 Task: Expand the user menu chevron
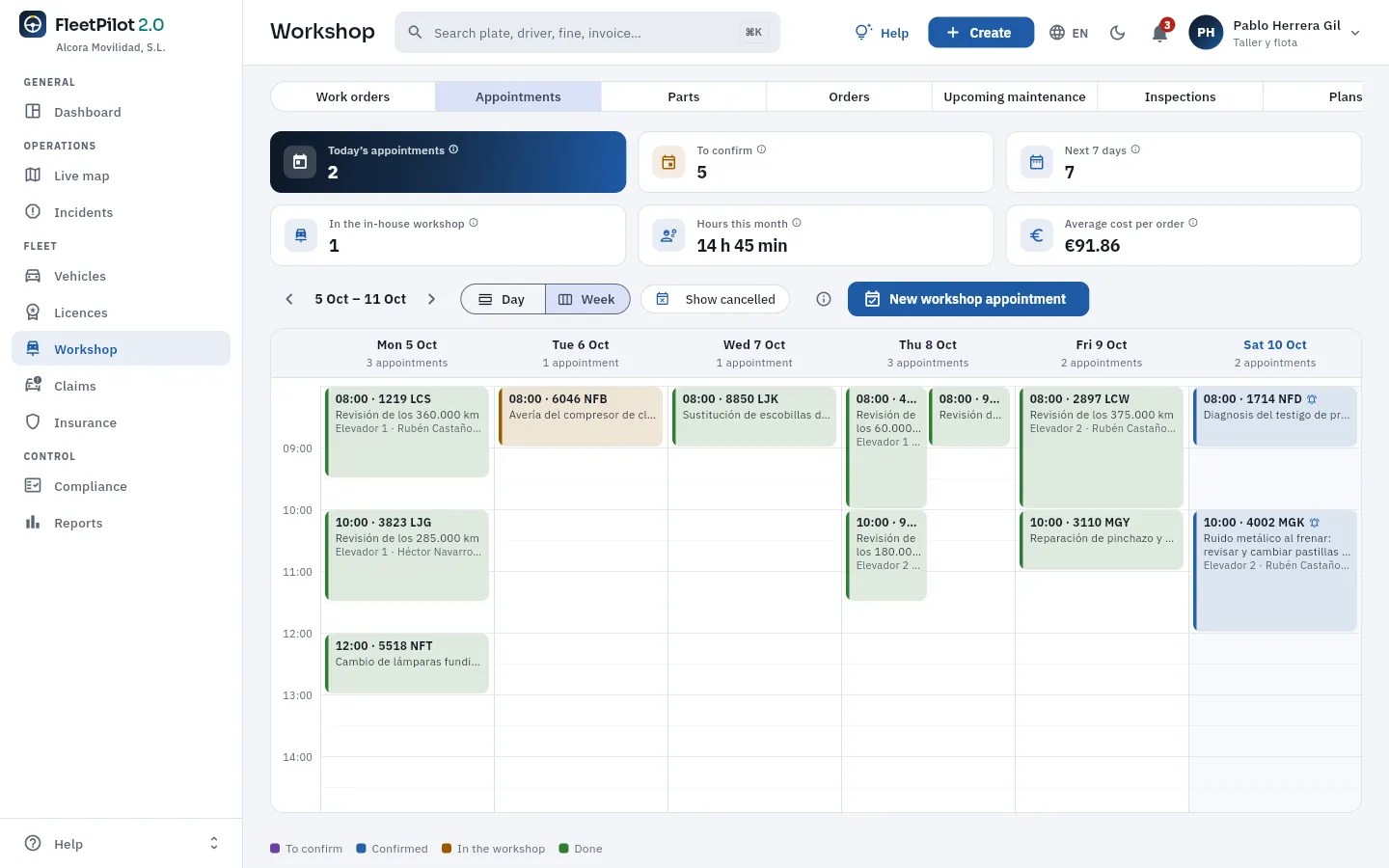pyautogui.click(x=1355, y=33)
